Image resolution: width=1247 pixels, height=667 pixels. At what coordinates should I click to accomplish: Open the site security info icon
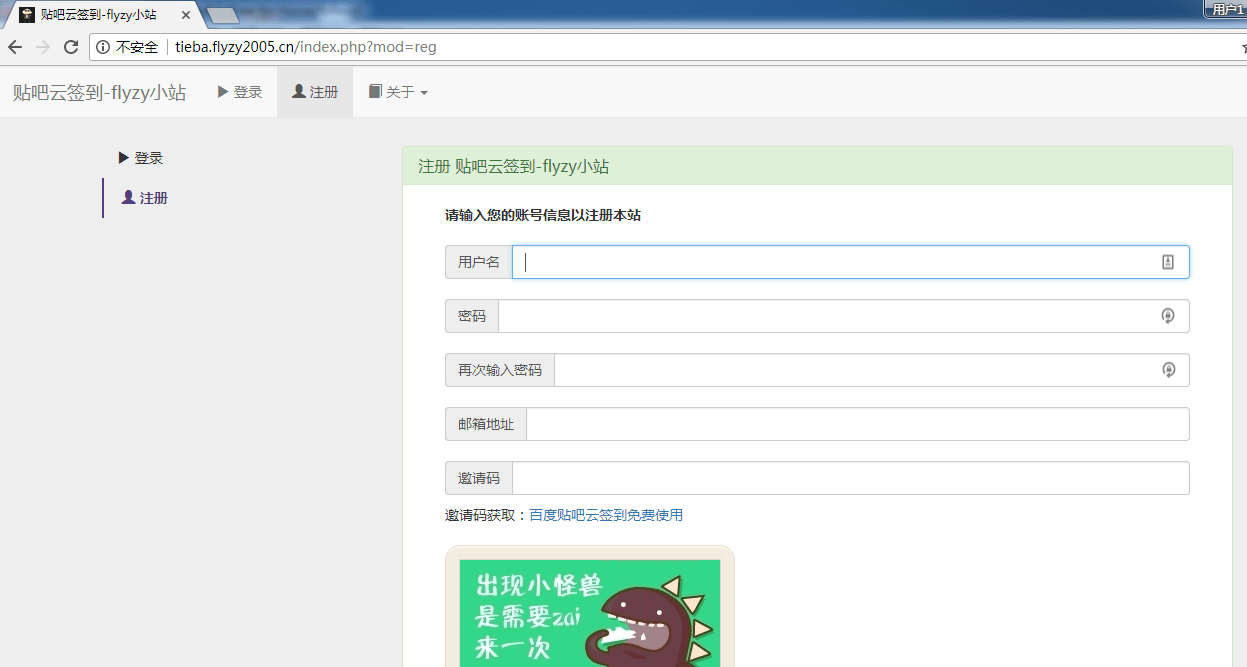click(x=104, y=47)
